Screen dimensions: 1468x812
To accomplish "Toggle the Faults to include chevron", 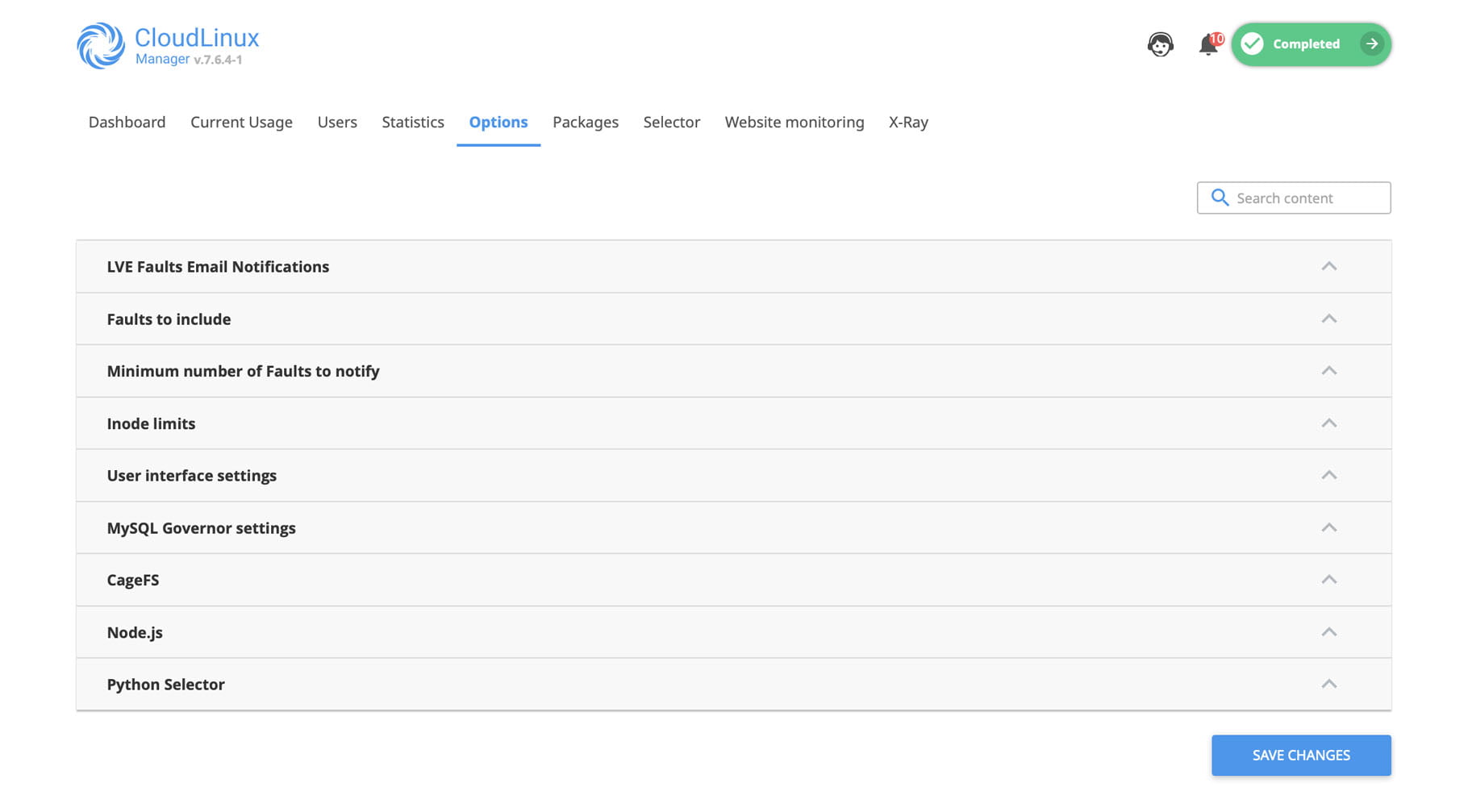I will [1328, 319].
